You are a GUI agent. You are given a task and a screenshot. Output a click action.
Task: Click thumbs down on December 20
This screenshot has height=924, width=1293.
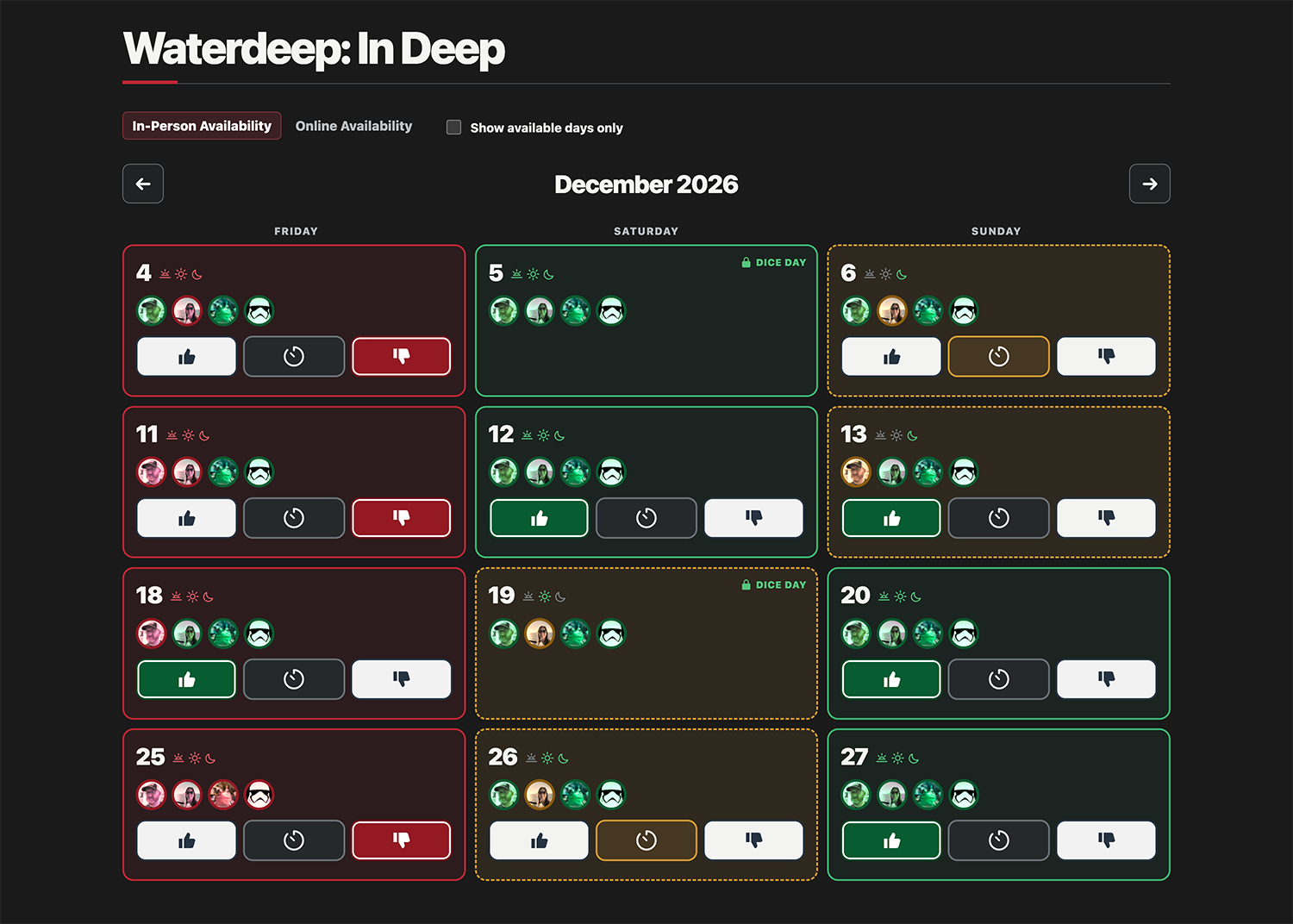point(1107,679)
